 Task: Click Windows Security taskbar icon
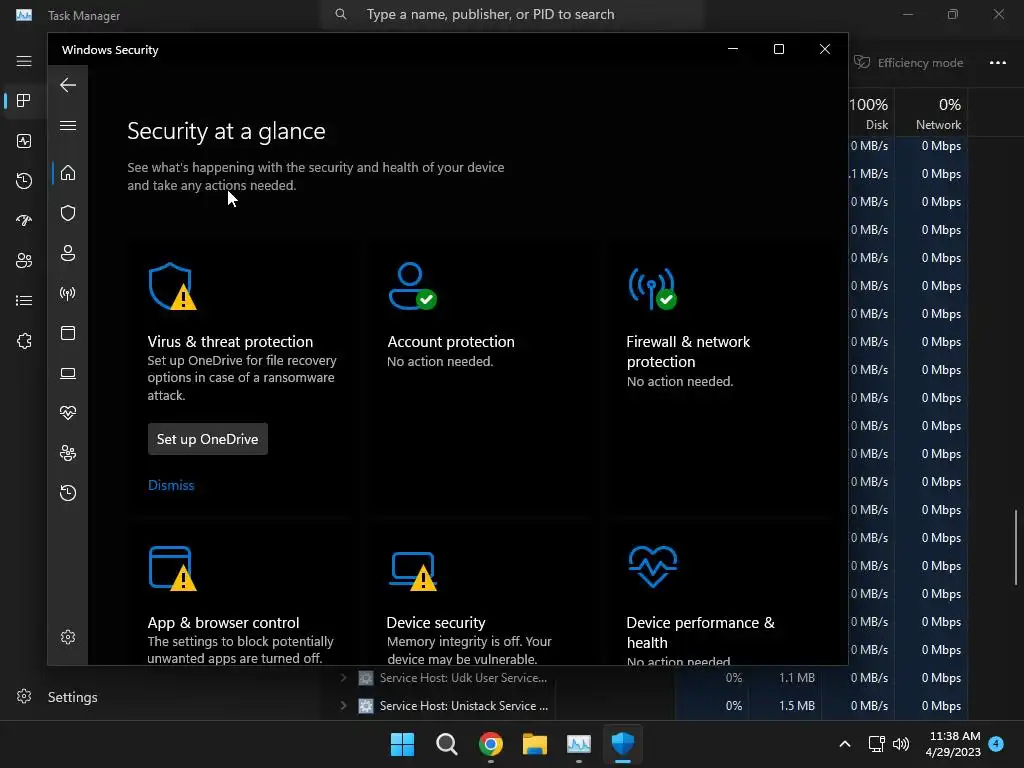[x=623, y=744]
